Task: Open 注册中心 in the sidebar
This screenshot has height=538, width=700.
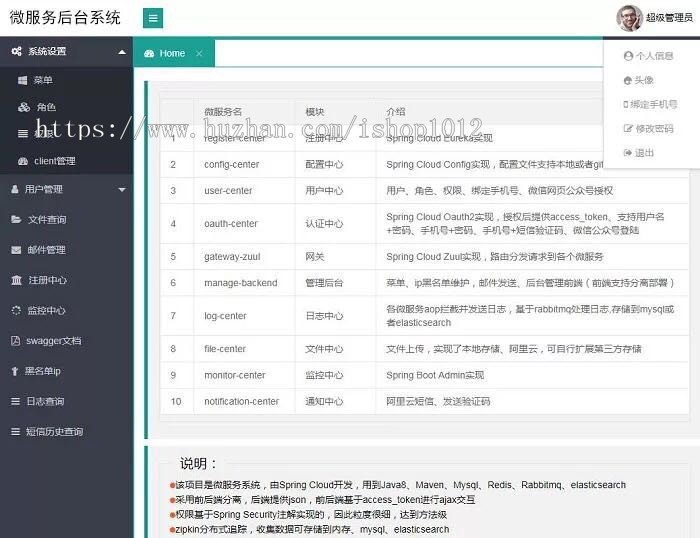Action: (47, 280)
